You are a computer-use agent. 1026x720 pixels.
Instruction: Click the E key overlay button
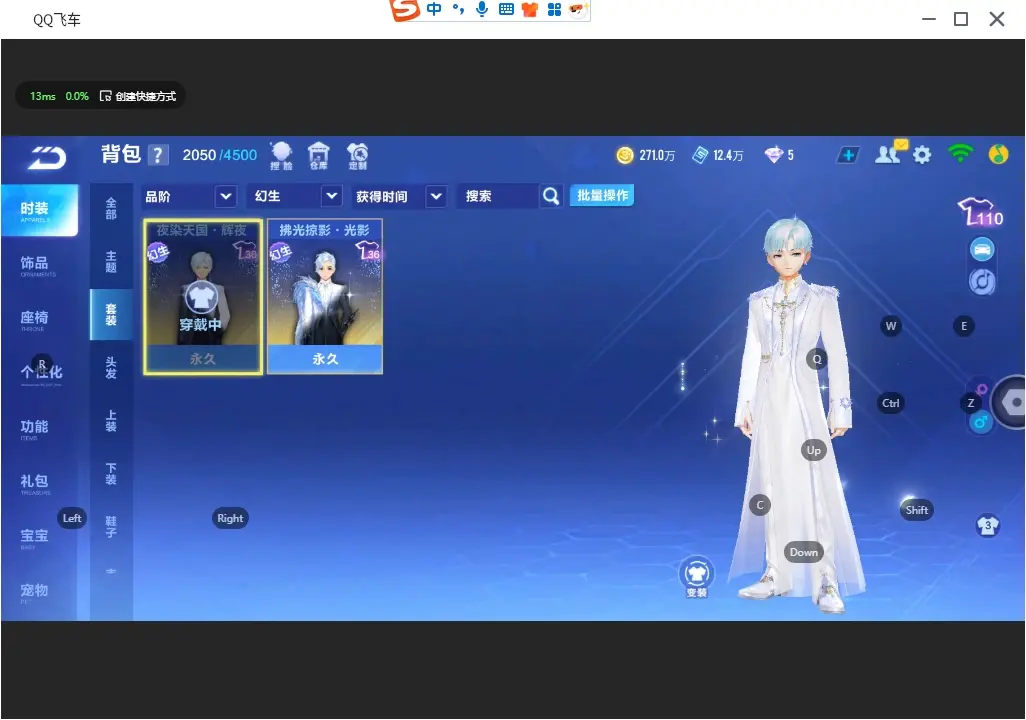coord(964,326)
